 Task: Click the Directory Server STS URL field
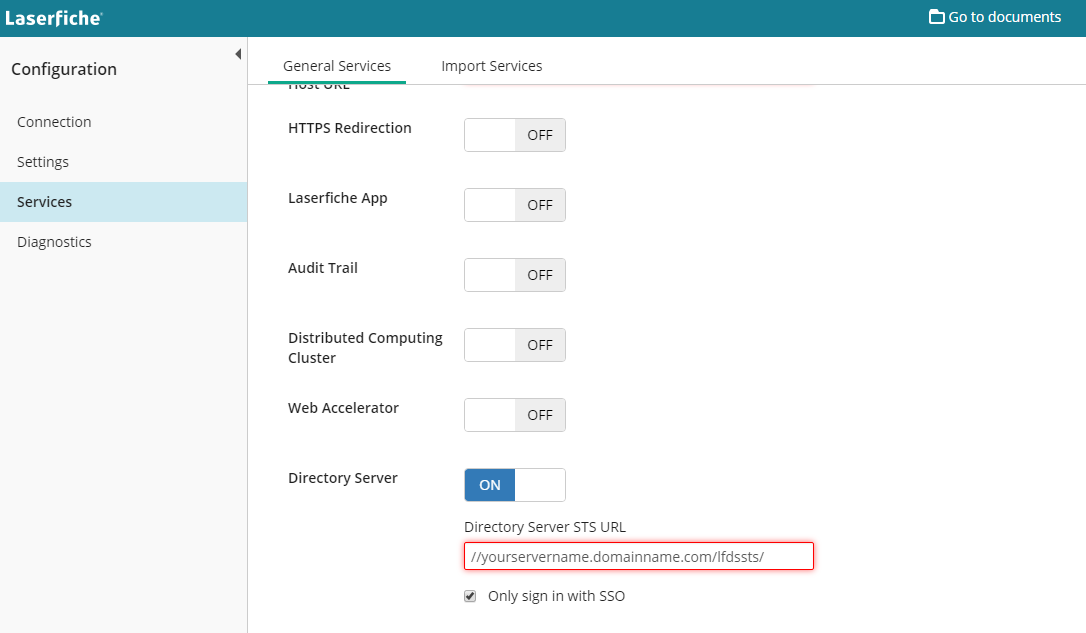pos(639,556)
